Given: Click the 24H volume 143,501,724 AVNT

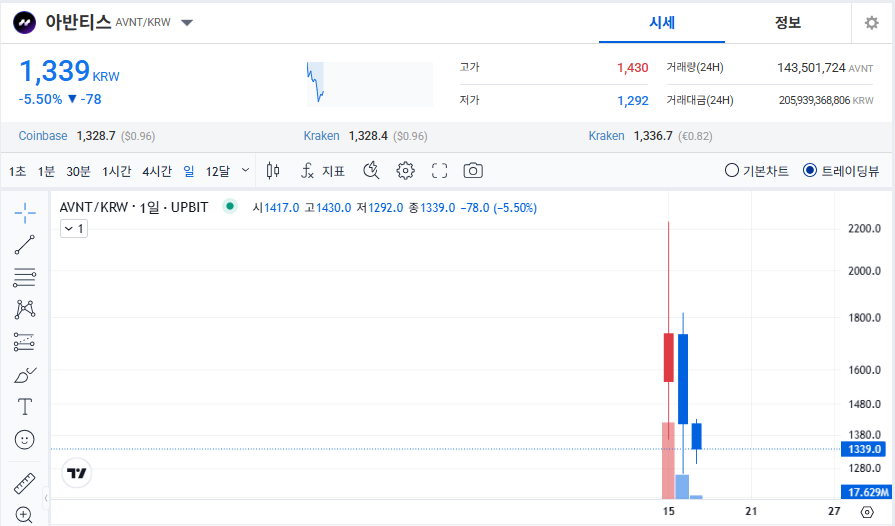Looking at the screenshot, I should pyautogui.click(x=825, y=68).
